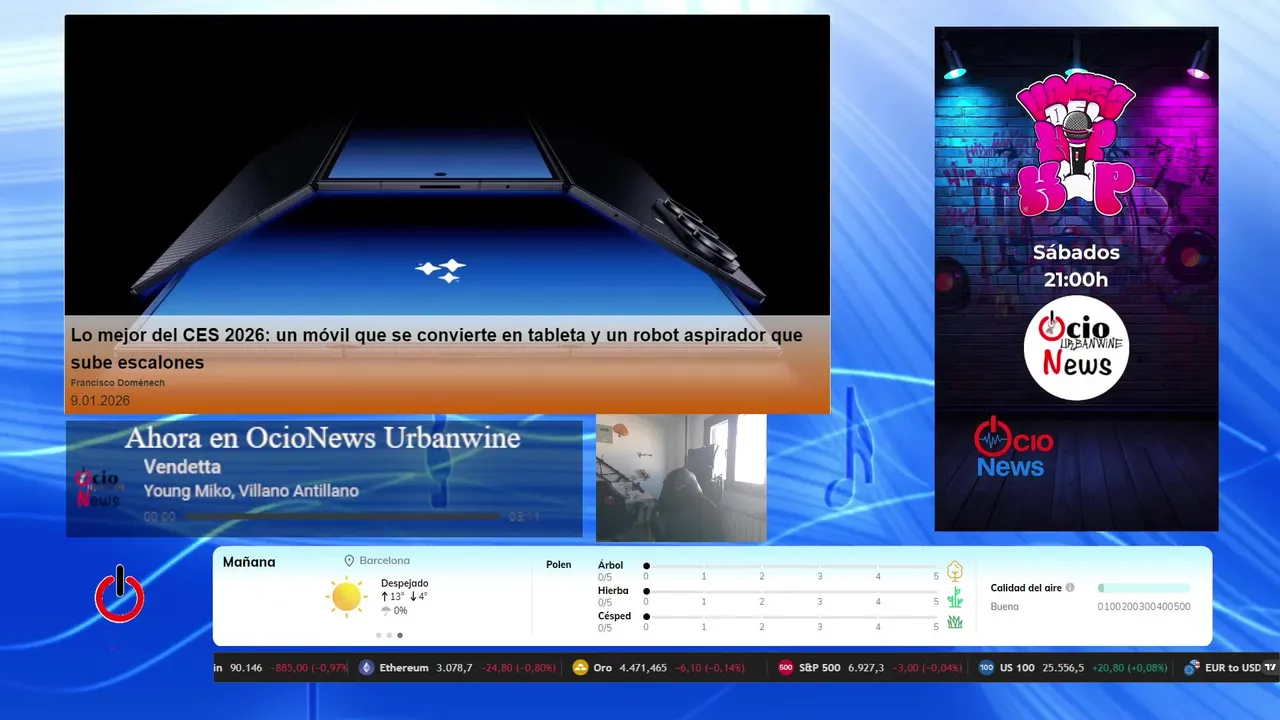Screen dimensions: 1280x720
Task: Open the CES 2026 news headline
Action: coord(436,348)
